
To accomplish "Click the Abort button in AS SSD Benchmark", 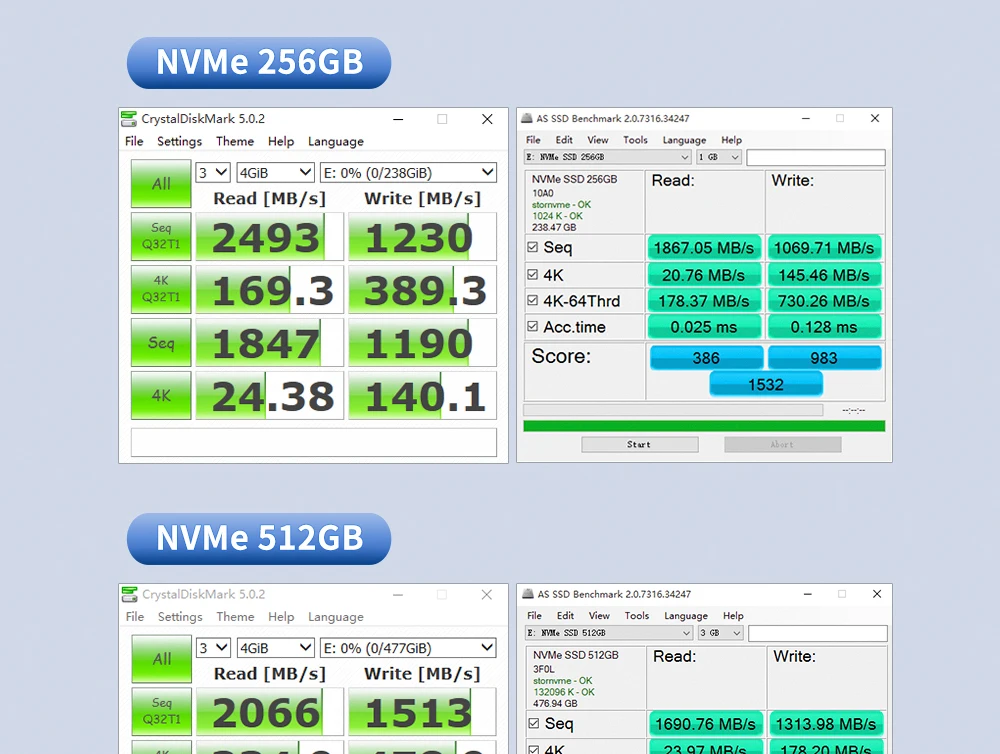I will click(x=782, y=444).
